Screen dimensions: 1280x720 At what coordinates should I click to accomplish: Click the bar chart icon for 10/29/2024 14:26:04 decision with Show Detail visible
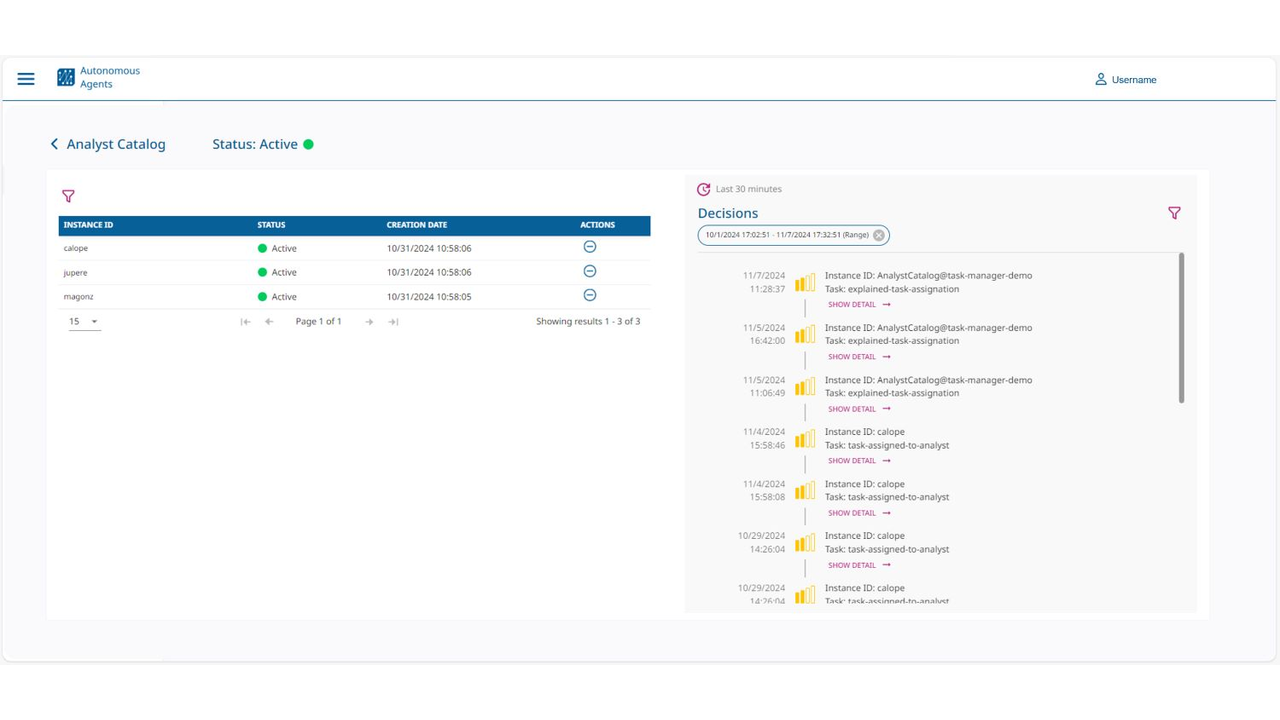(x=805, y=543)
